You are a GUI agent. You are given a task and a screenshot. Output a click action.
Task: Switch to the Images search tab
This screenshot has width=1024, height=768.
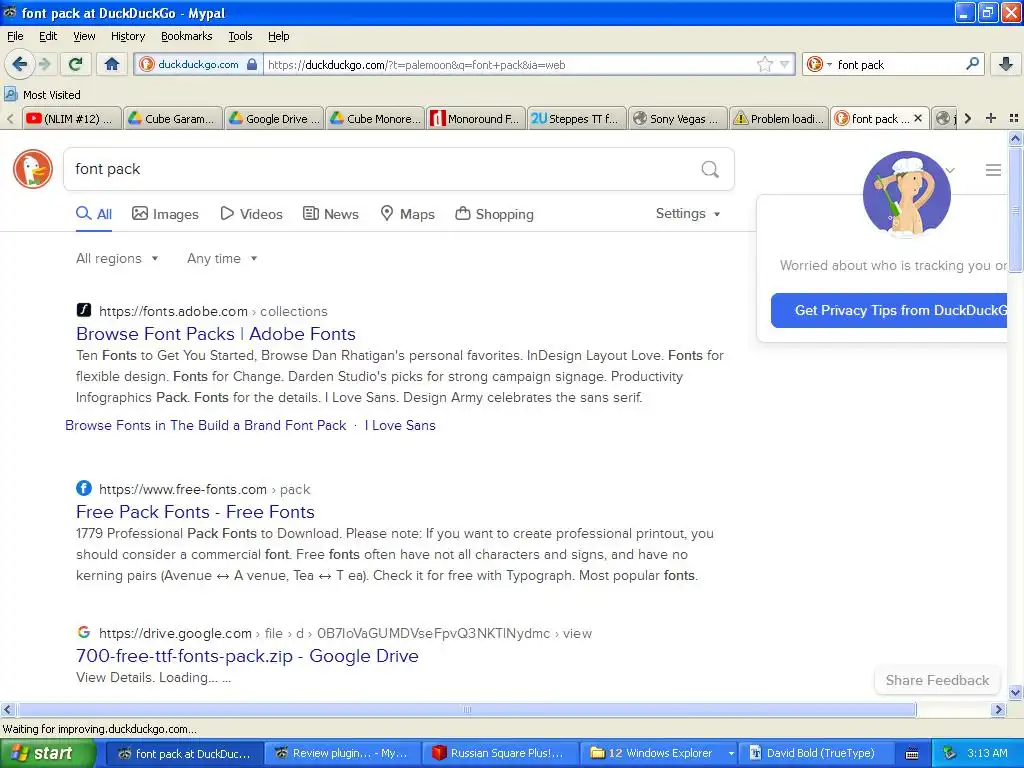(165, 214)
